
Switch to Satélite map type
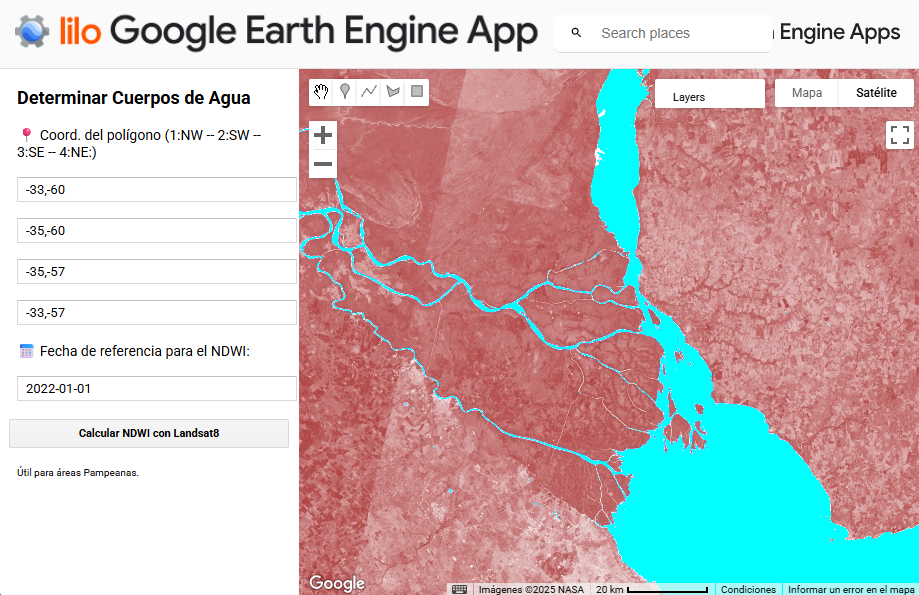click(876, 93)
